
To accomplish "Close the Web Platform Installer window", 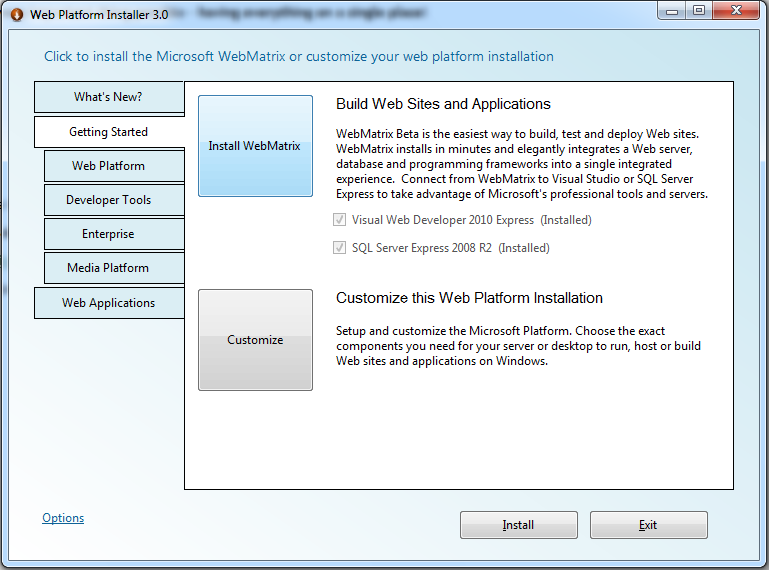I will point(736,11).
